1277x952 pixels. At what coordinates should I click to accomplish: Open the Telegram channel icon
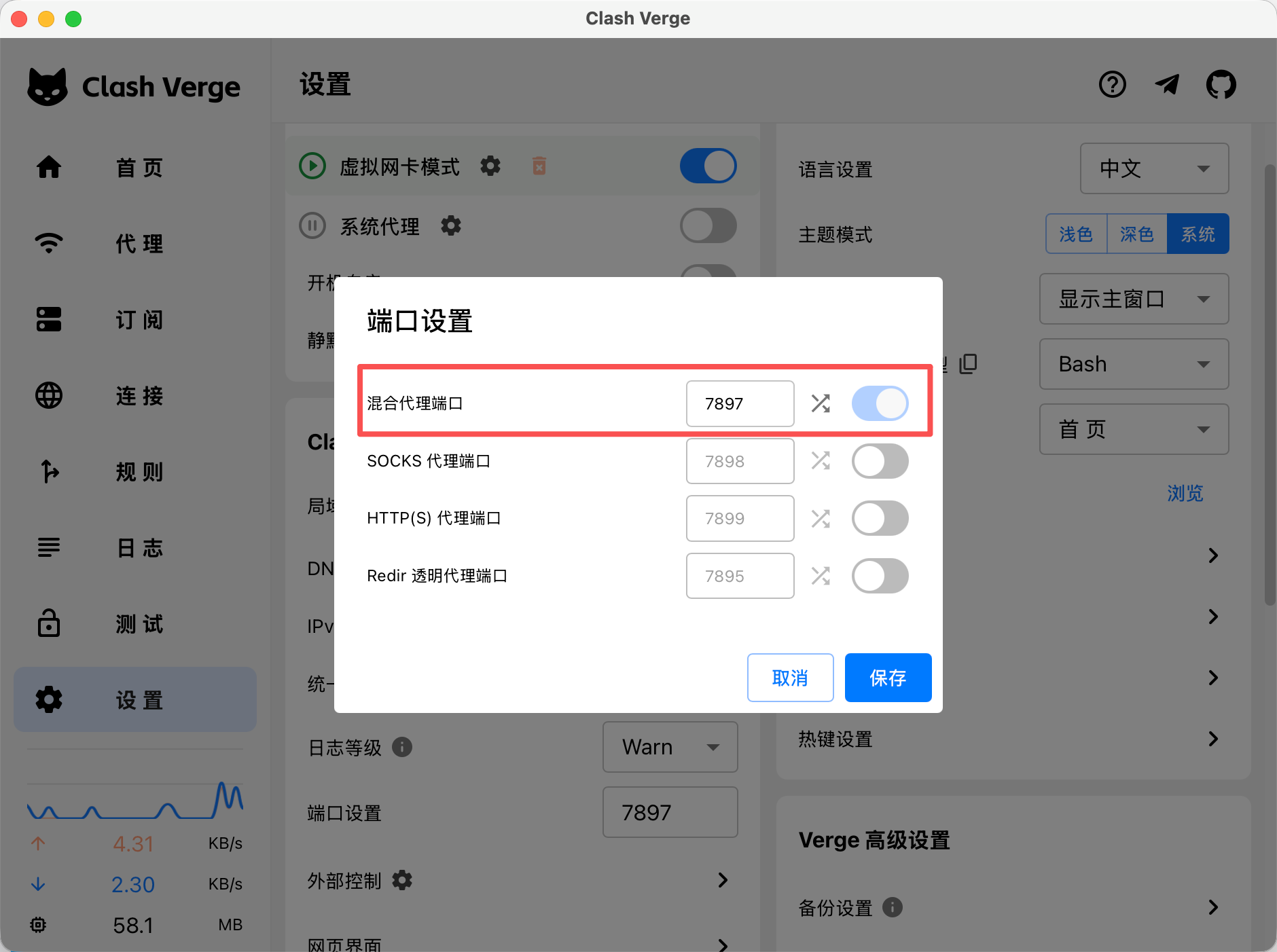[x=1167, y=85]
